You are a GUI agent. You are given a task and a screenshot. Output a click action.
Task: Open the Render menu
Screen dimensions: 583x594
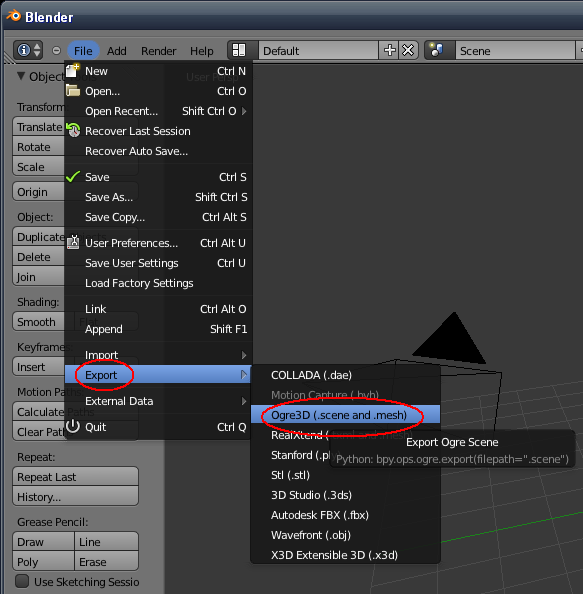point(159,51)
